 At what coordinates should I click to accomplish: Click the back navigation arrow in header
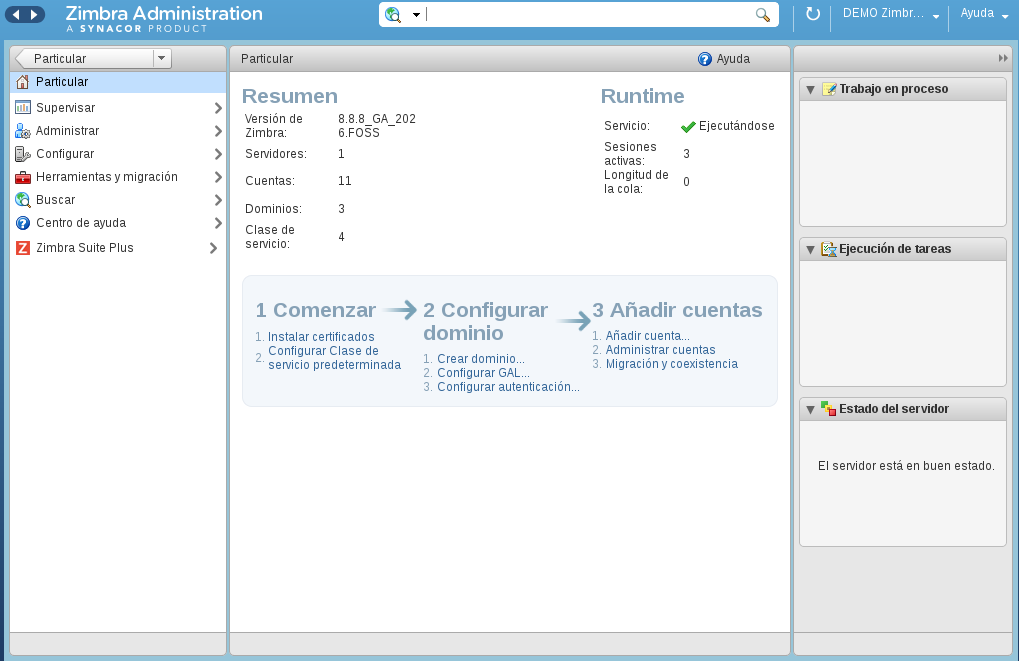(16, 14)
